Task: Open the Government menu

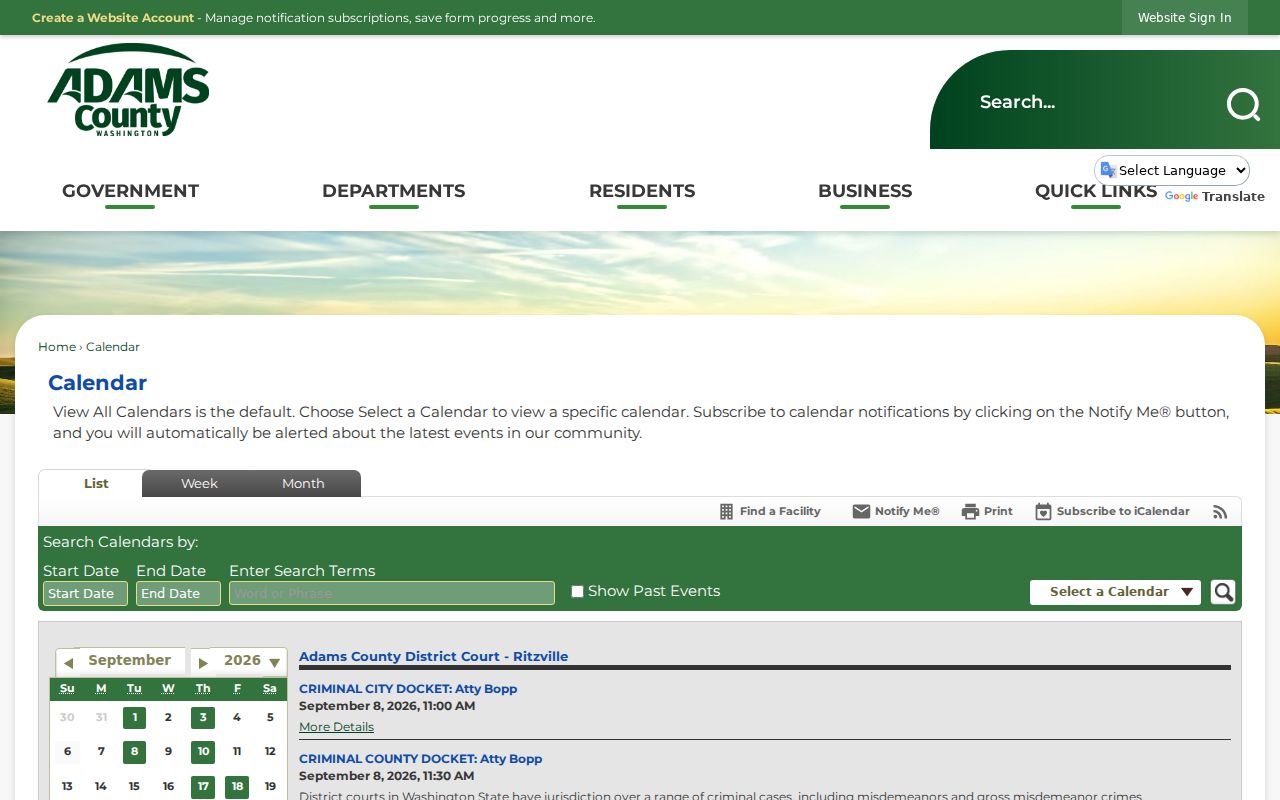Action: pyautogui.click(x=130, y=191)
